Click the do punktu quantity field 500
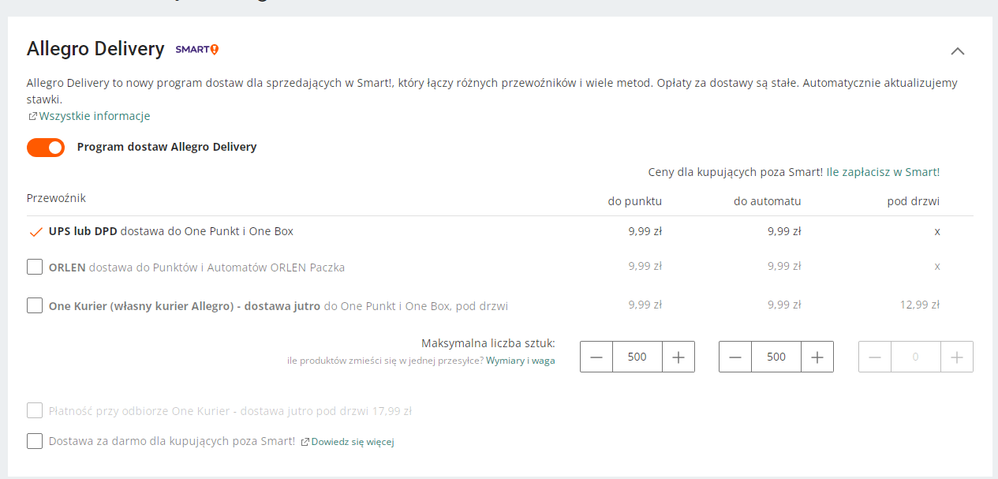The height and width of the screenshot is (479, 998). click(637, 357)
